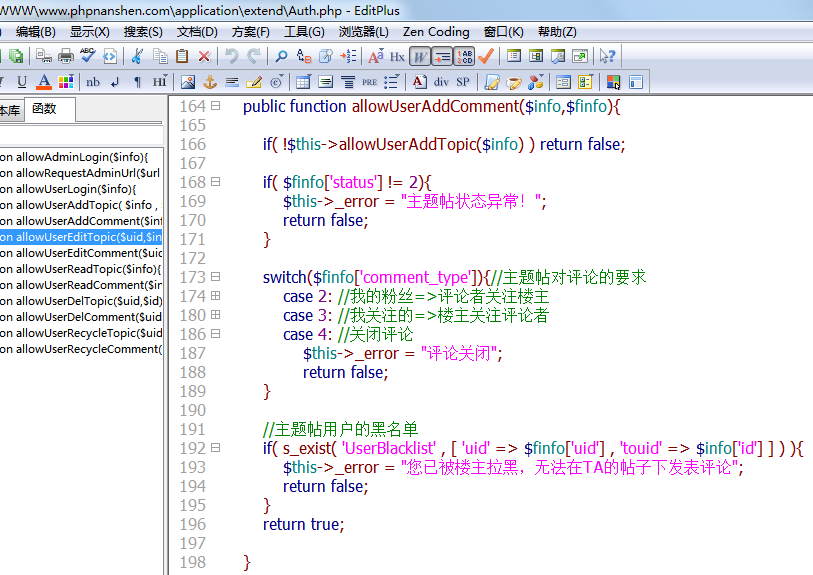Click the SP span button
813x575 pixels.
(463, 82)
